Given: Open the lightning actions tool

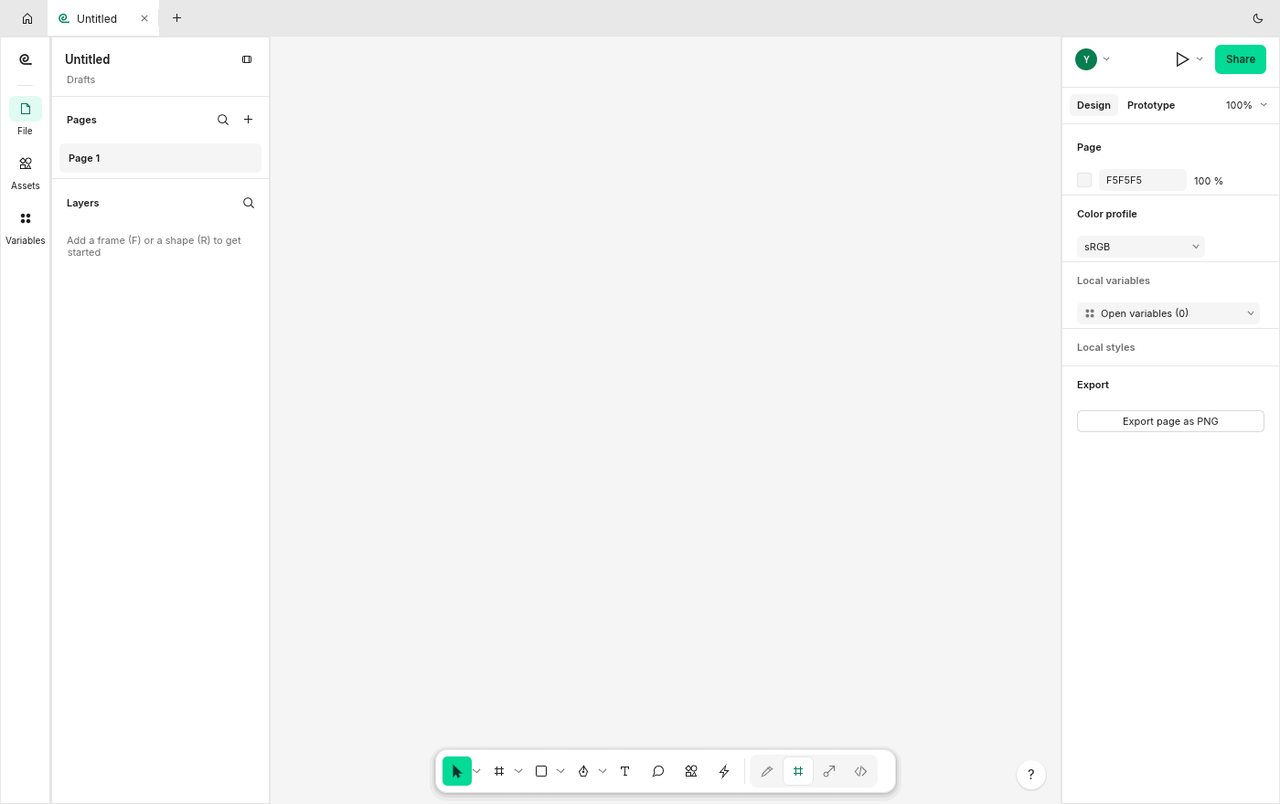Looking at the screenshot, I should 724,771.
